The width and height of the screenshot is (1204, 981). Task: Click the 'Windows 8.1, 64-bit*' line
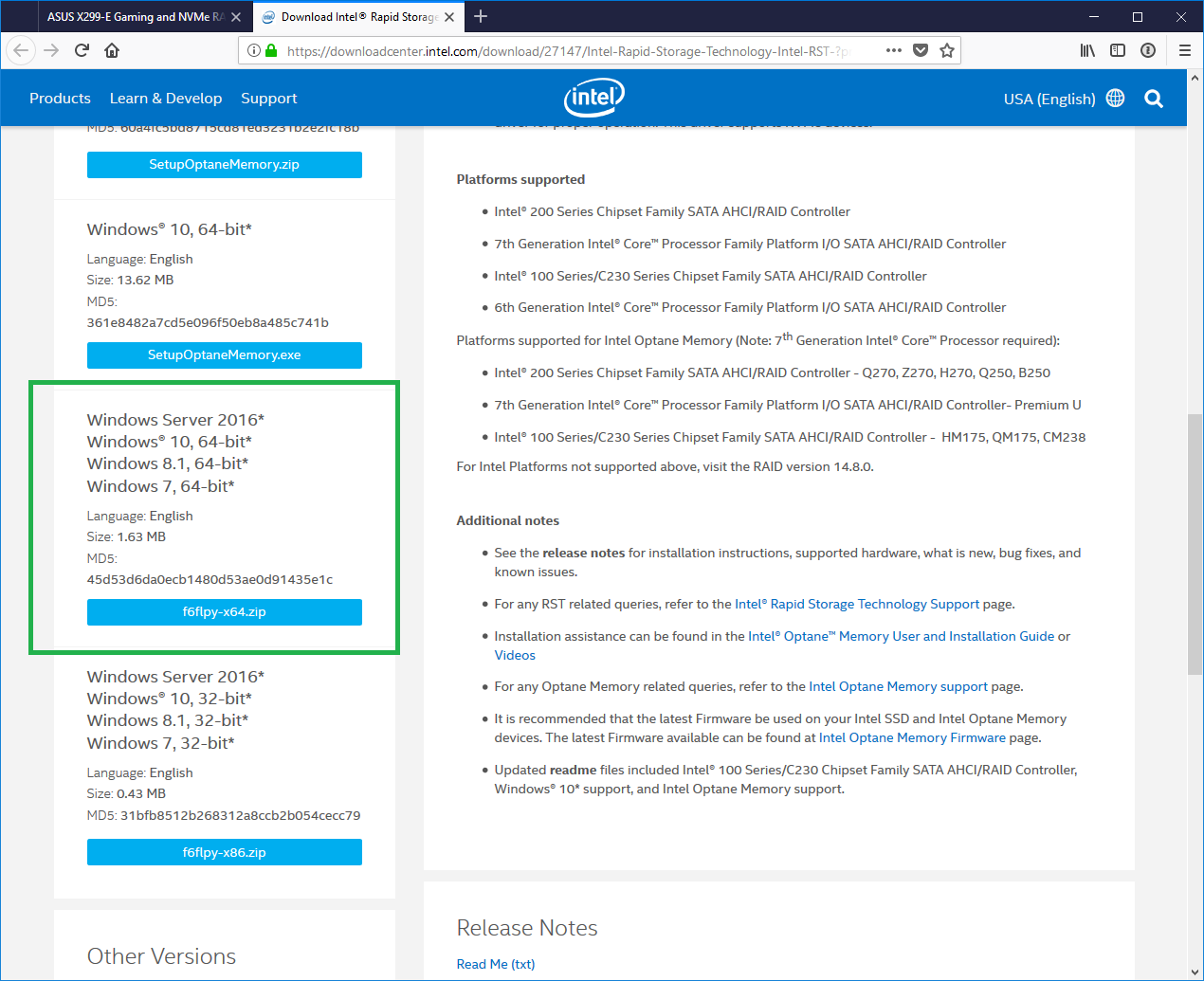[168, 463]
